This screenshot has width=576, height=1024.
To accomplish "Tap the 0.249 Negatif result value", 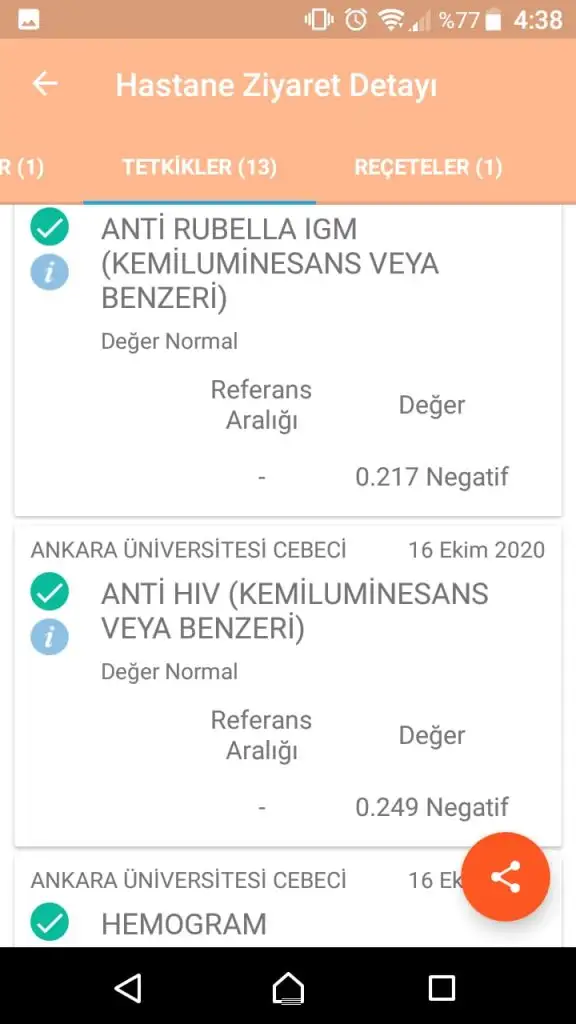I will coord(432,807).
